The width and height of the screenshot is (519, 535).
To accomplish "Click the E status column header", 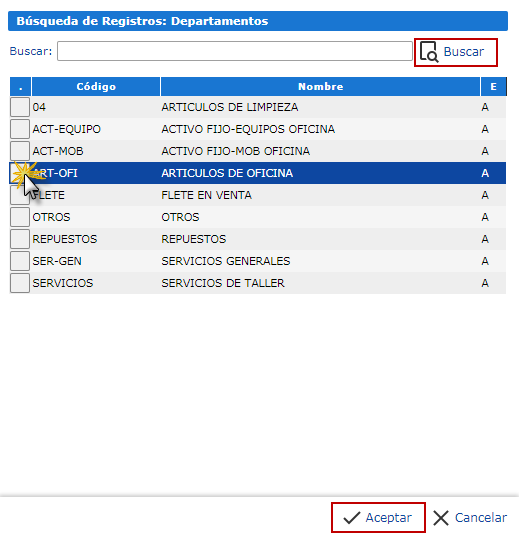I will 493,87.
